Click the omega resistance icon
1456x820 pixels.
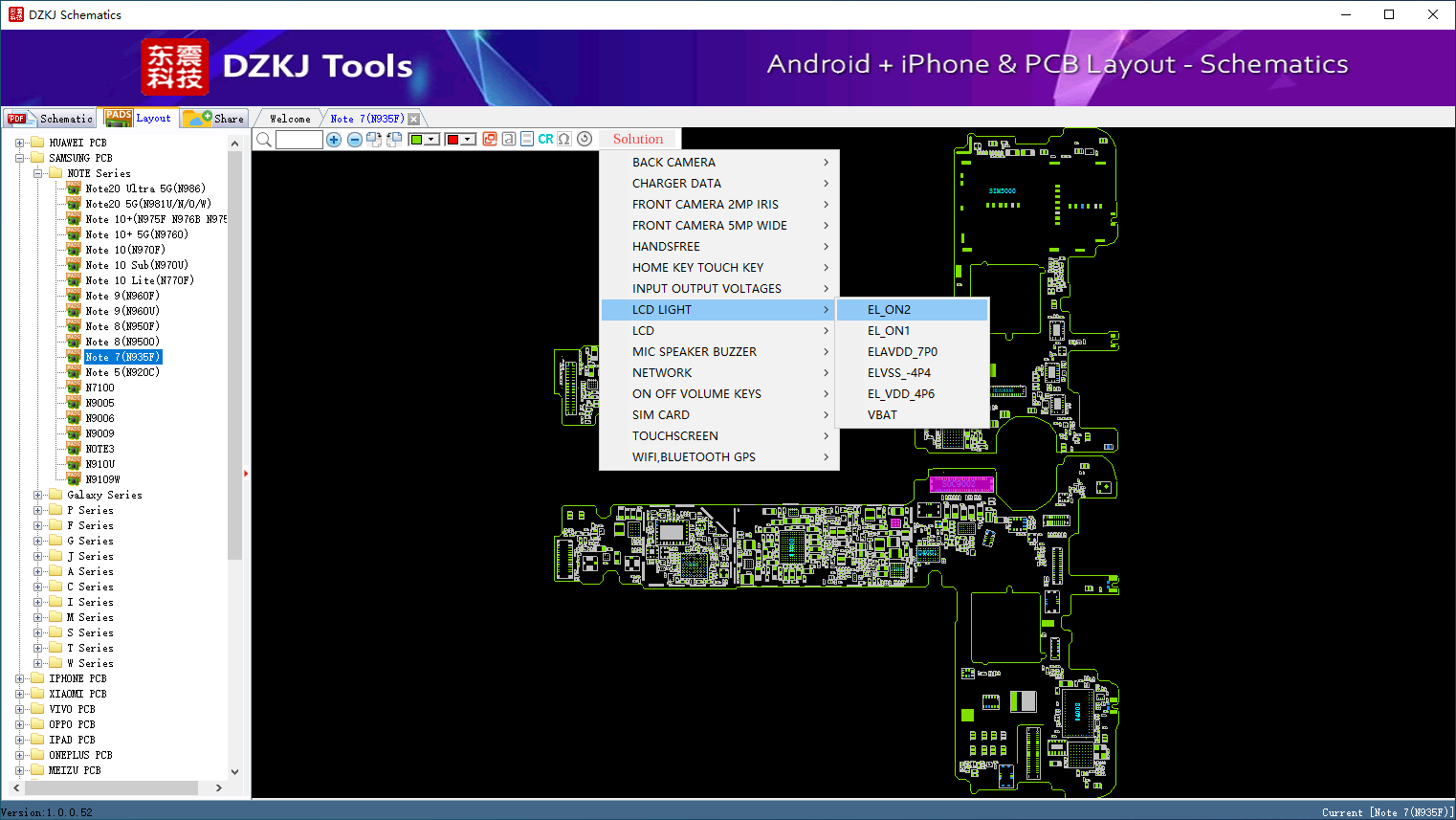pos(564,139)
